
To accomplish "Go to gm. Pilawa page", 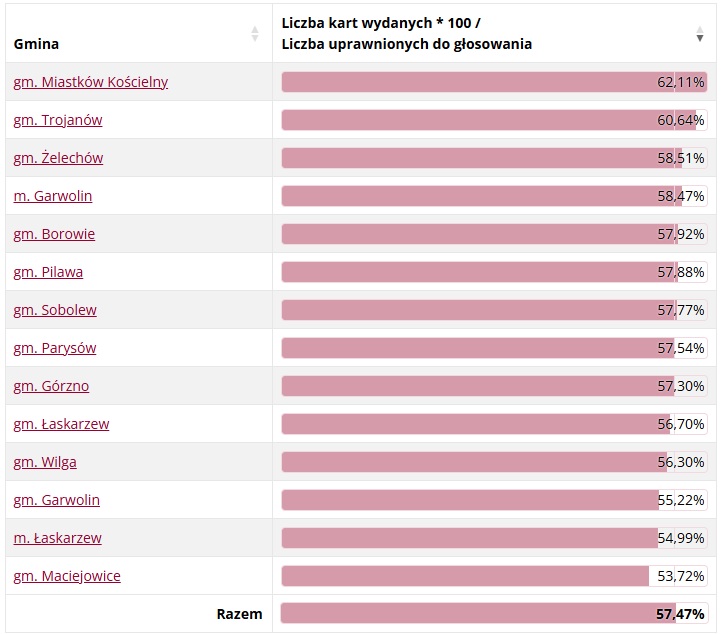I will (48, 272).
